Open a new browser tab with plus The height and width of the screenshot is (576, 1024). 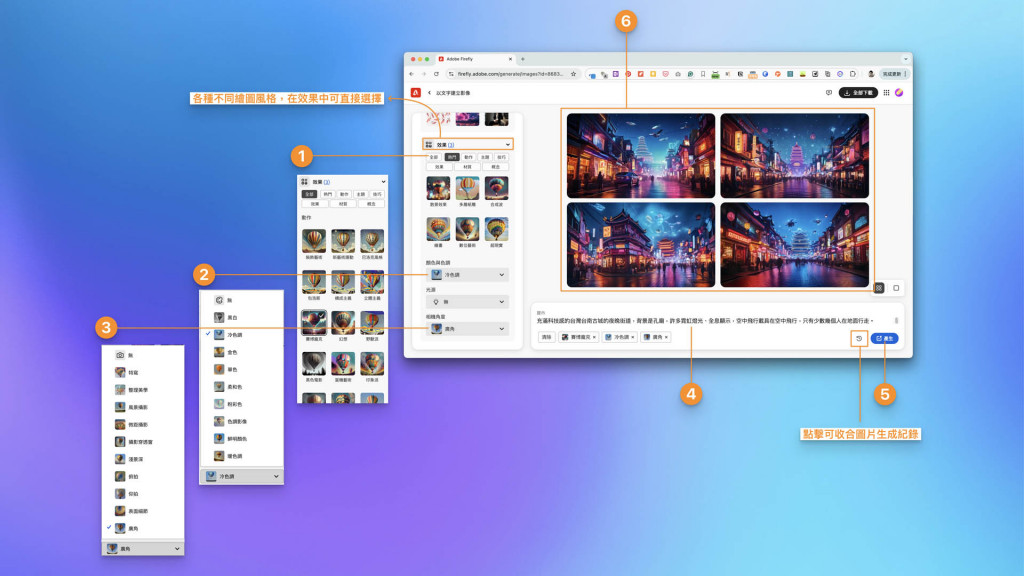522,59
